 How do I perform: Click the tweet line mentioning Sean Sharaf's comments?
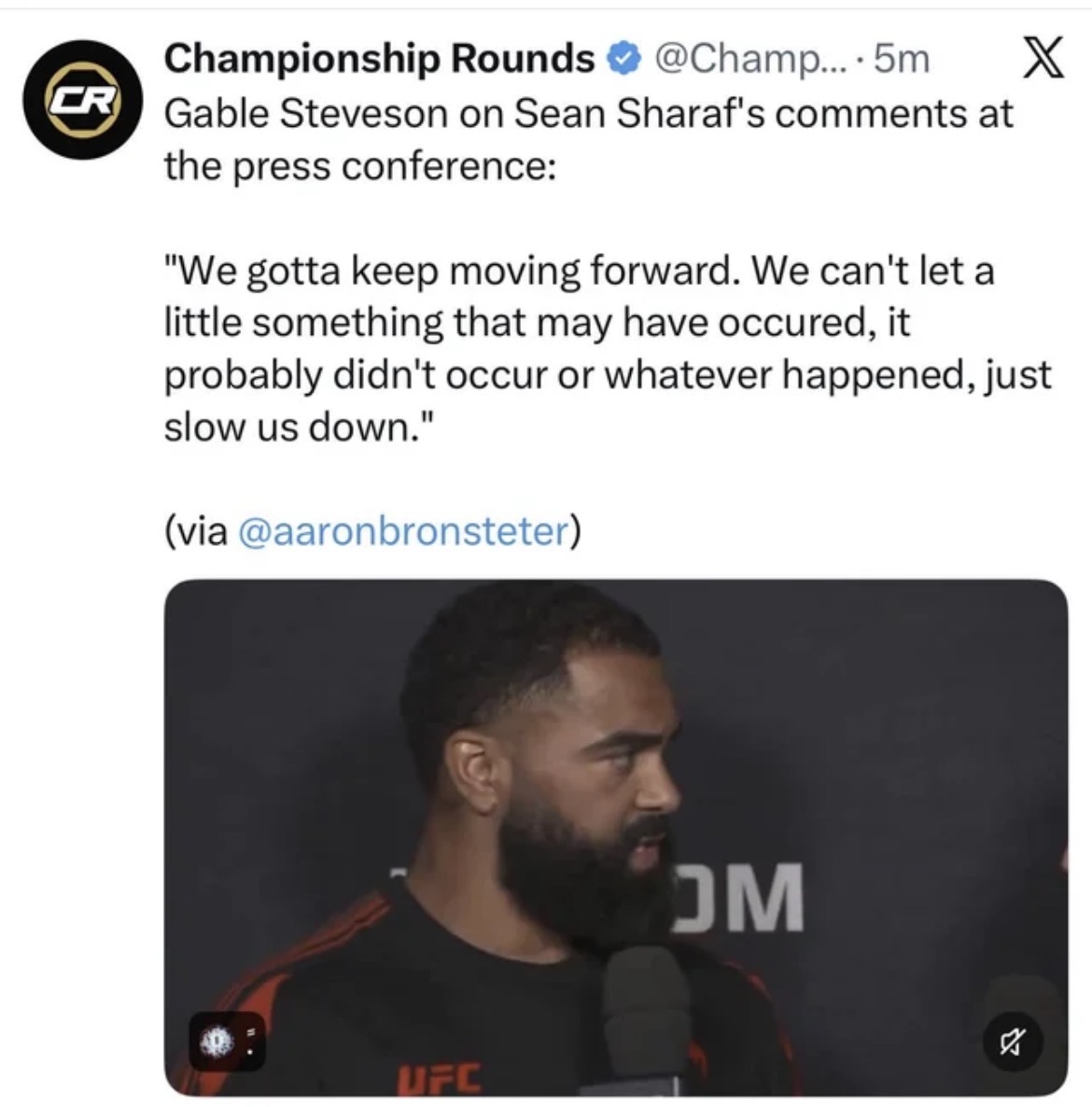(x=589, y=113)
